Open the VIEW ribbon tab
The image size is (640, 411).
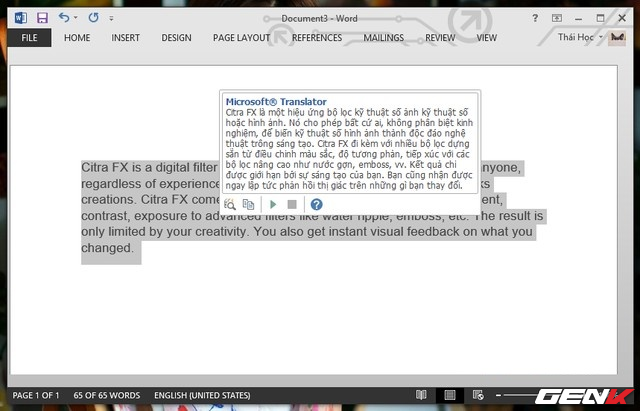coord(487,38)
